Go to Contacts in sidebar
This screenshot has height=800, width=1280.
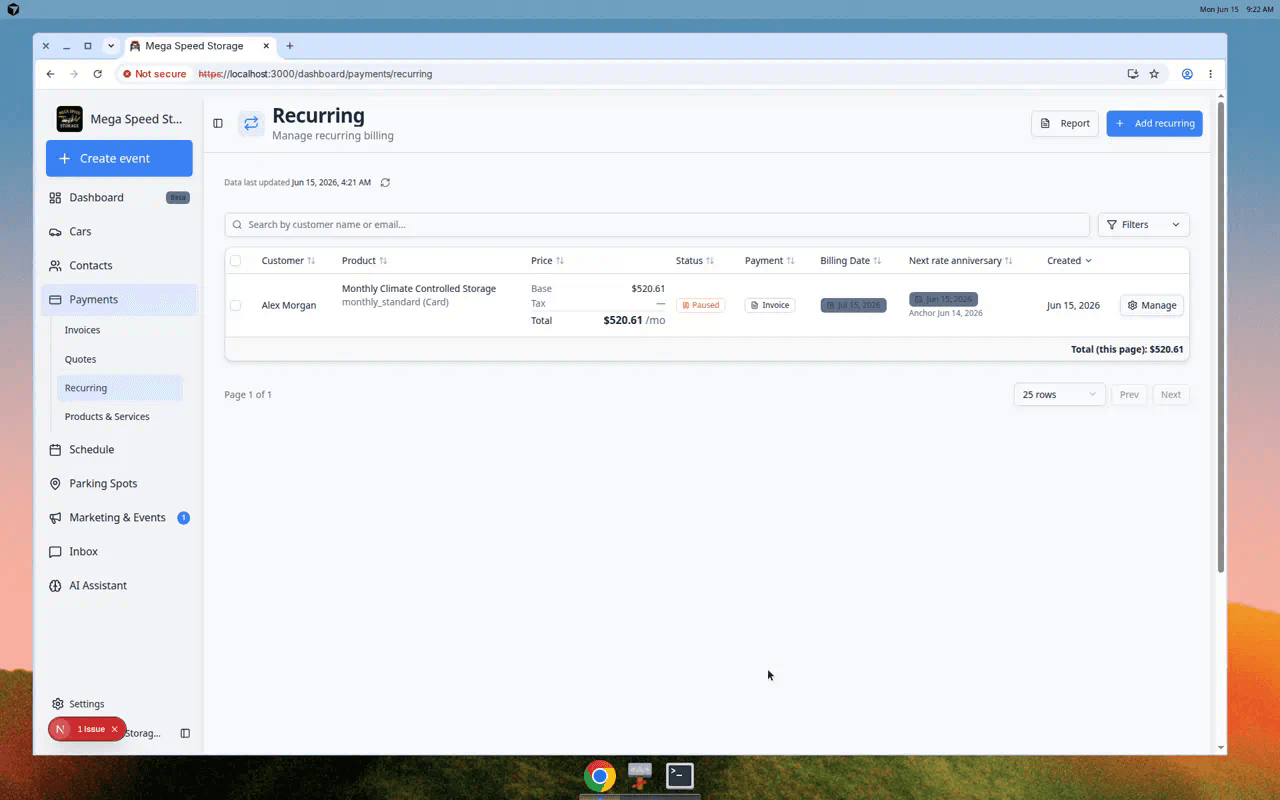click(x=119, y=266)
